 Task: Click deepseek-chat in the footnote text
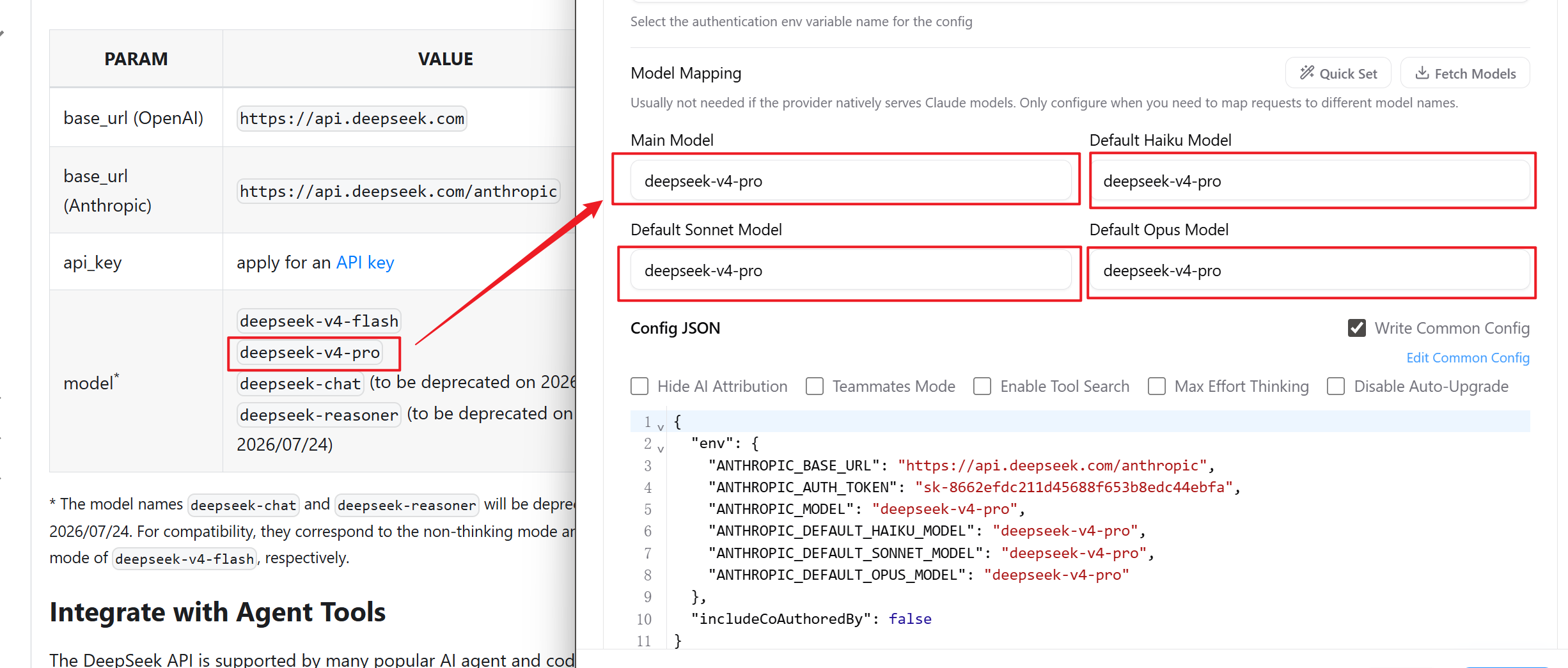(x=243, y=505)
